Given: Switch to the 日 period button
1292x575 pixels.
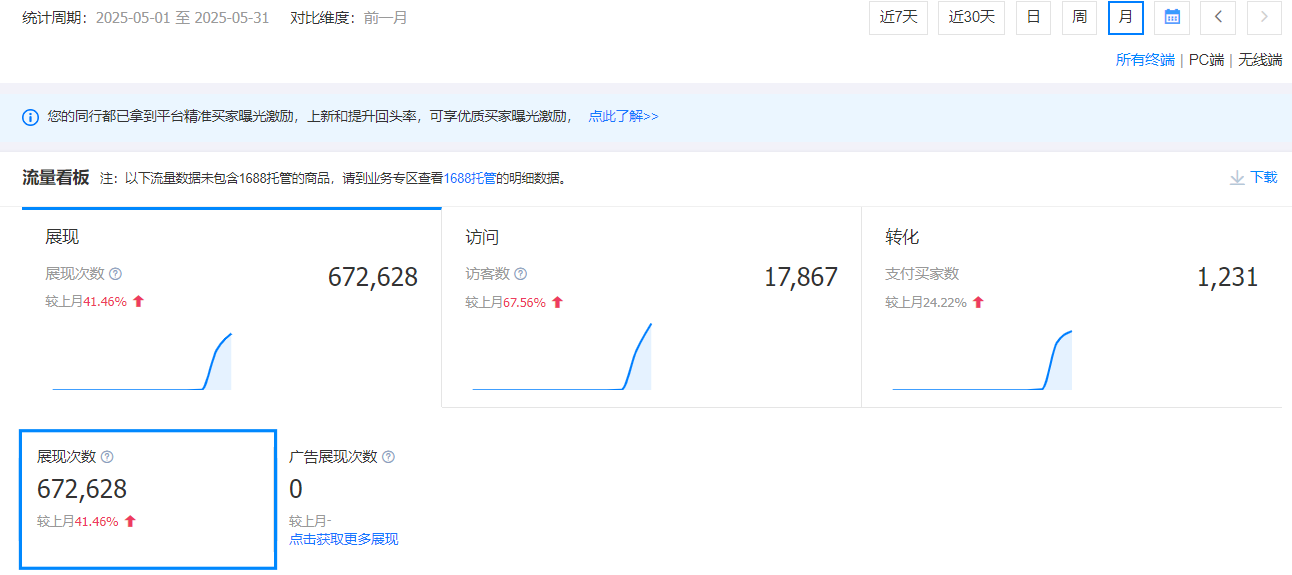Looking at the screenshot, I should (x=1033, y=17).
